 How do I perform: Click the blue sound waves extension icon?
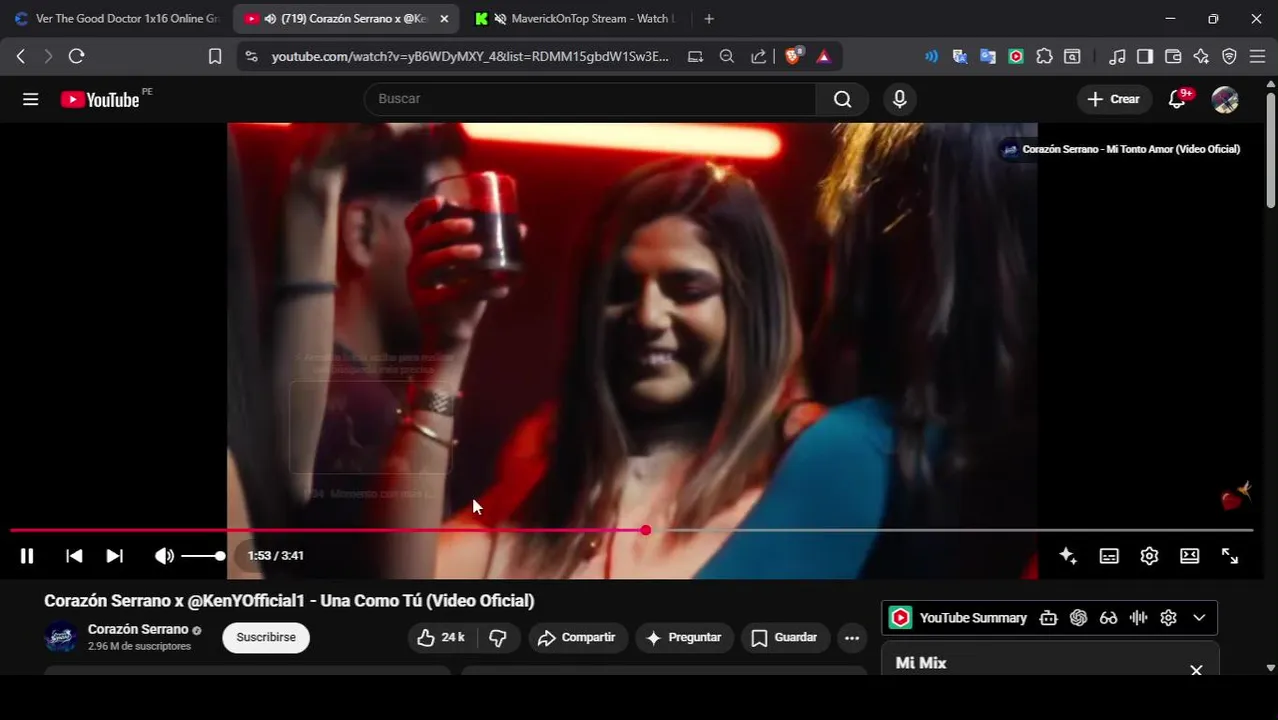click(x=931, y=57)
